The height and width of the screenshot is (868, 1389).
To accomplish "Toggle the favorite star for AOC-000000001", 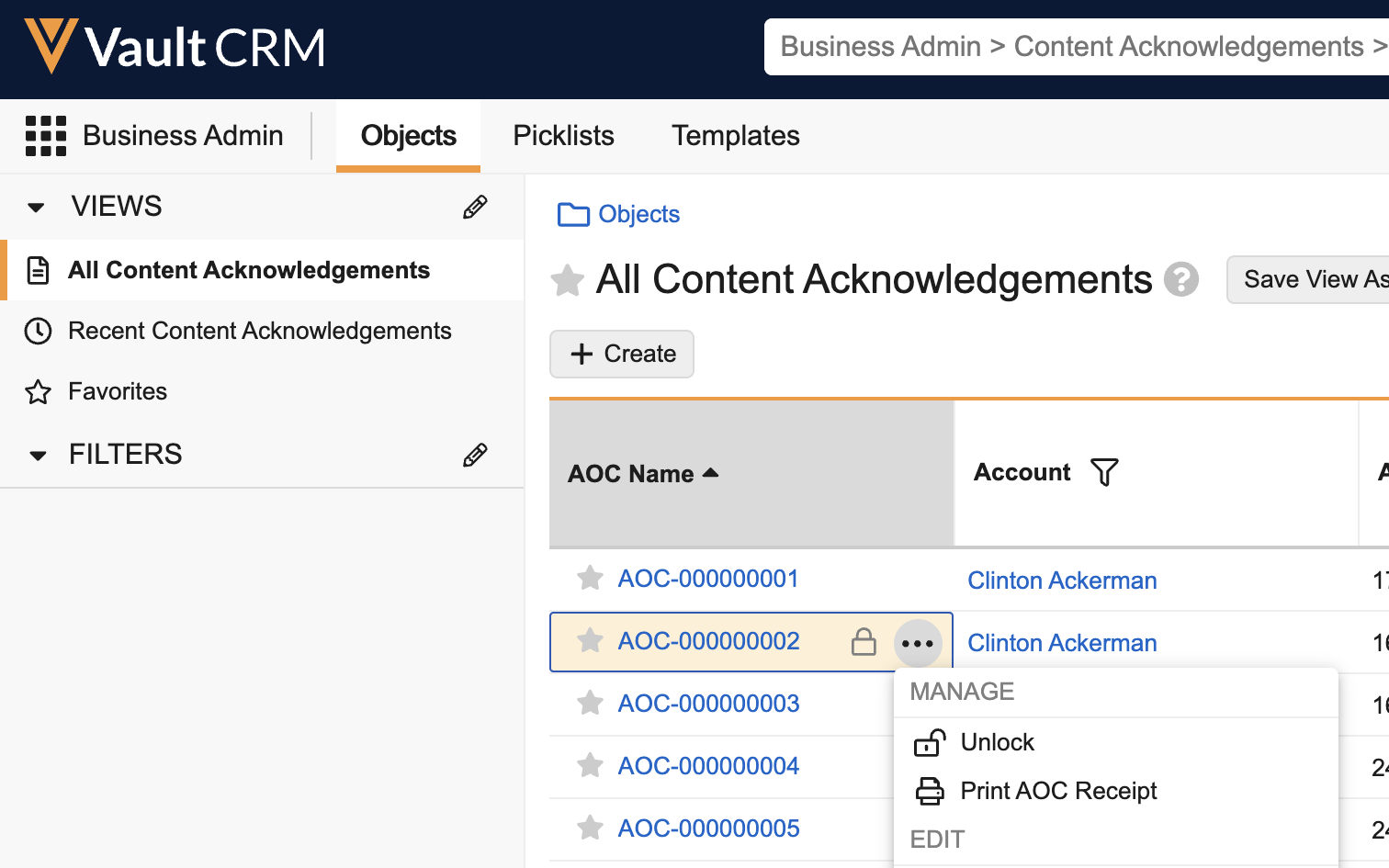I will click(x=590, y=579).
